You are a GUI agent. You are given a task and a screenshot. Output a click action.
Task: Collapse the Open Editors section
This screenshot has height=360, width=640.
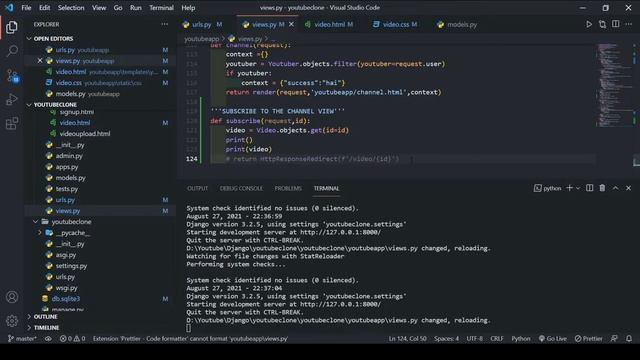click(29, 38)
